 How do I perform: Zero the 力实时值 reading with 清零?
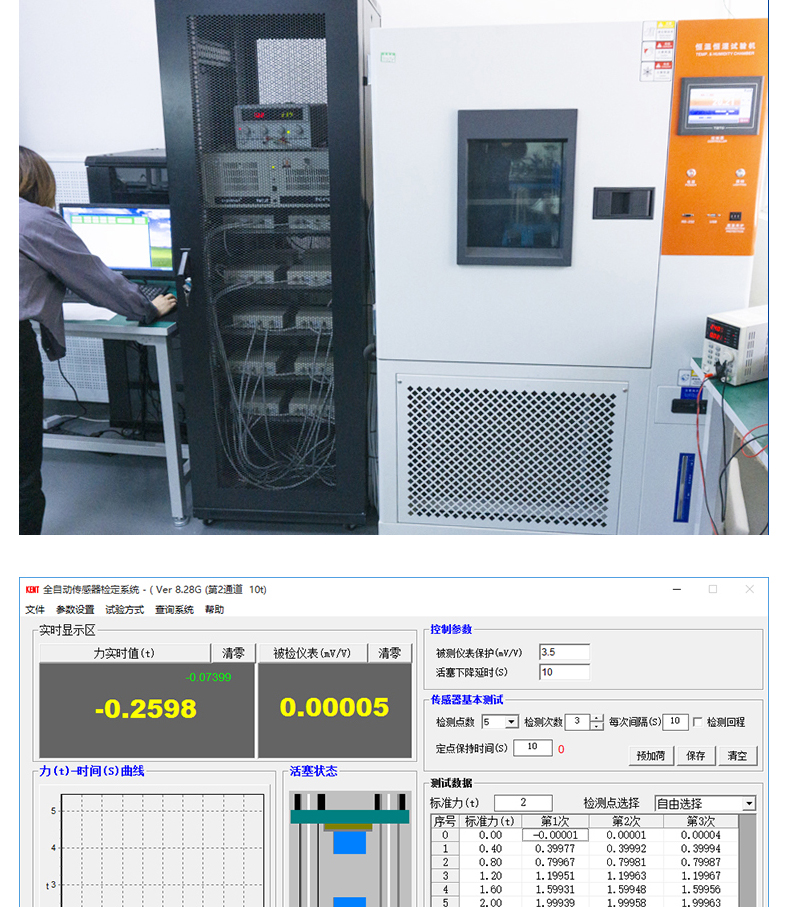[x=232, y=653]
